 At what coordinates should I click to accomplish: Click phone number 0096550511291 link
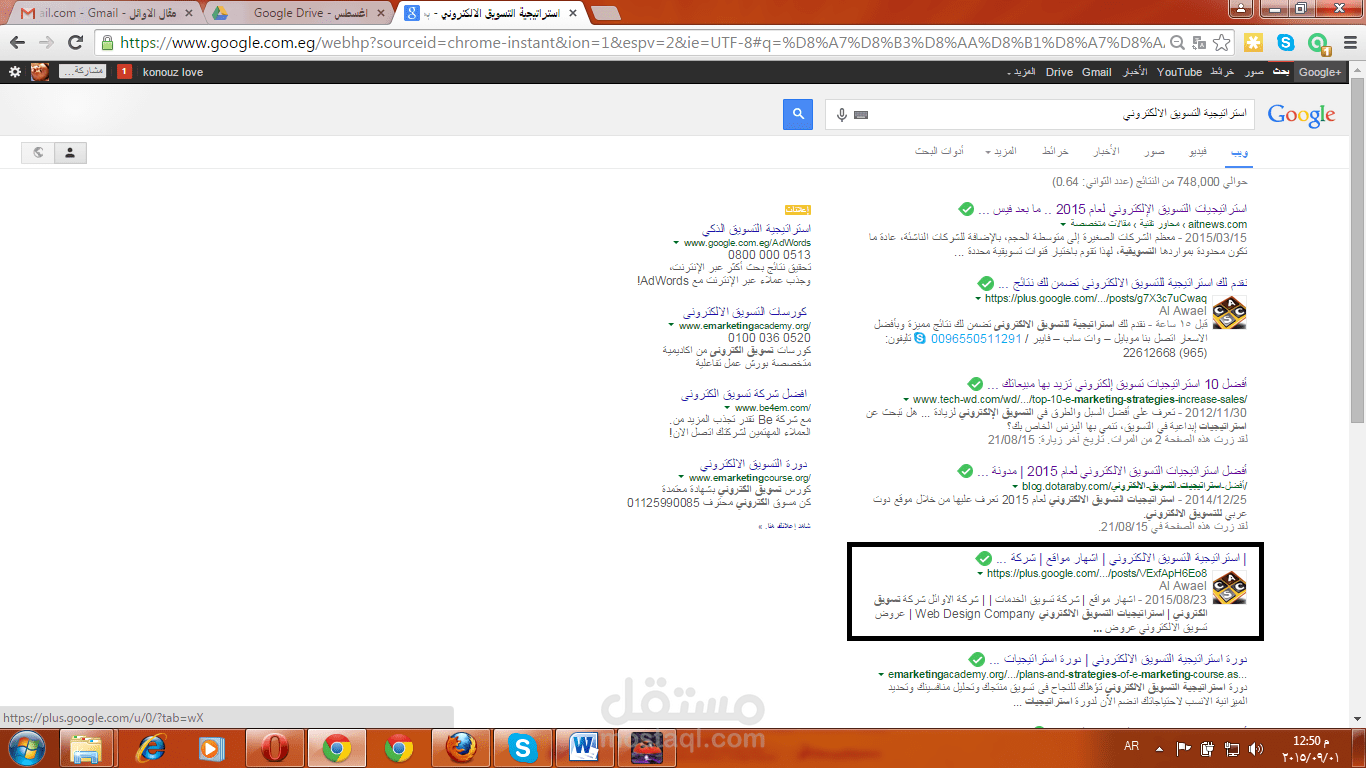976,339
